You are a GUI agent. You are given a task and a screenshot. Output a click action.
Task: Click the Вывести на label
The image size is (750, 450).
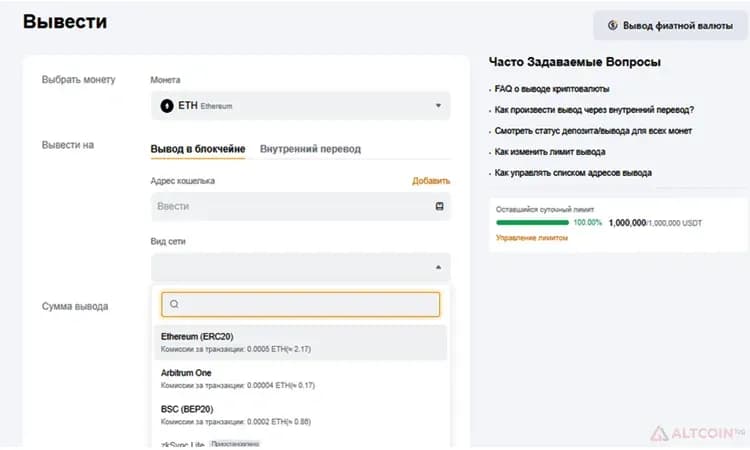67,145
